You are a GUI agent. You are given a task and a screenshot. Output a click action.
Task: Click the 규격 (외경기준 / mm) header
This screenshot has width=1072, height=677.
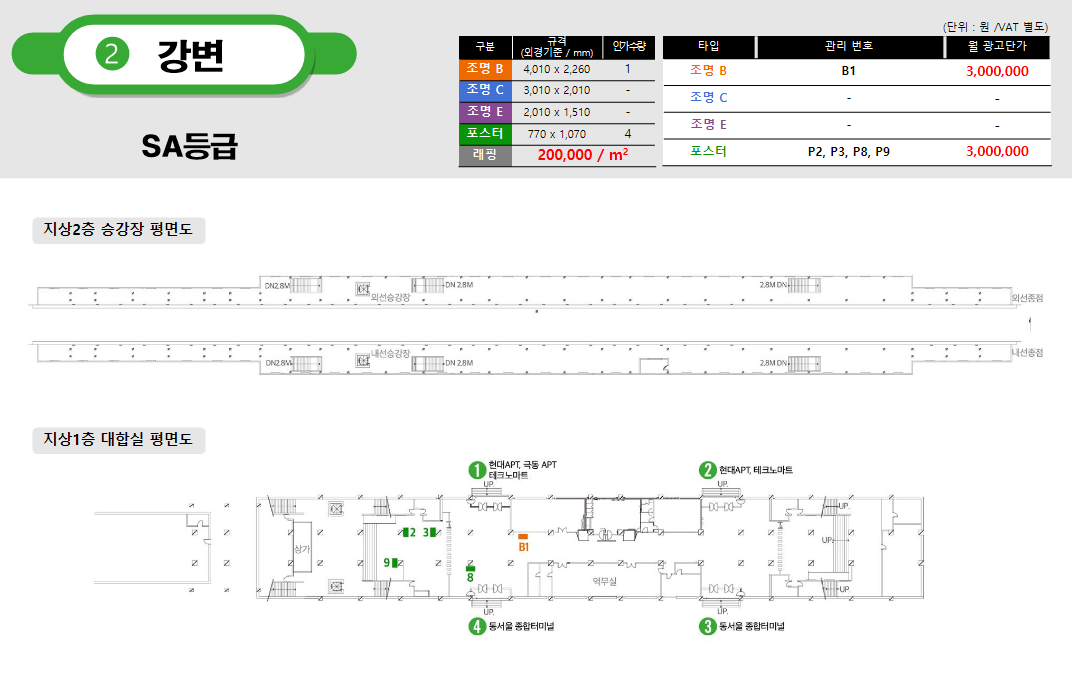coord(557,47)
